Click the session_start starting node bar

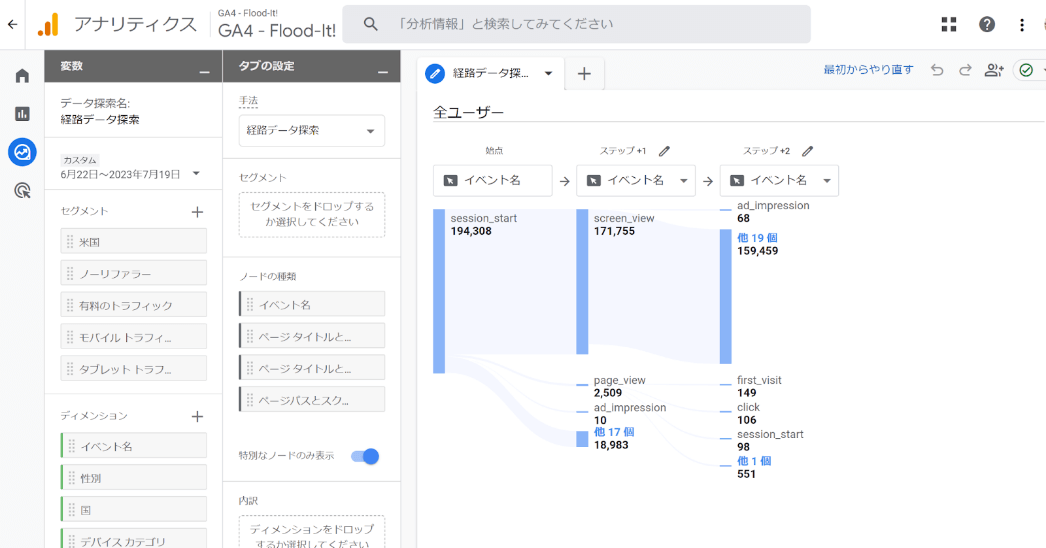(439, 291)
